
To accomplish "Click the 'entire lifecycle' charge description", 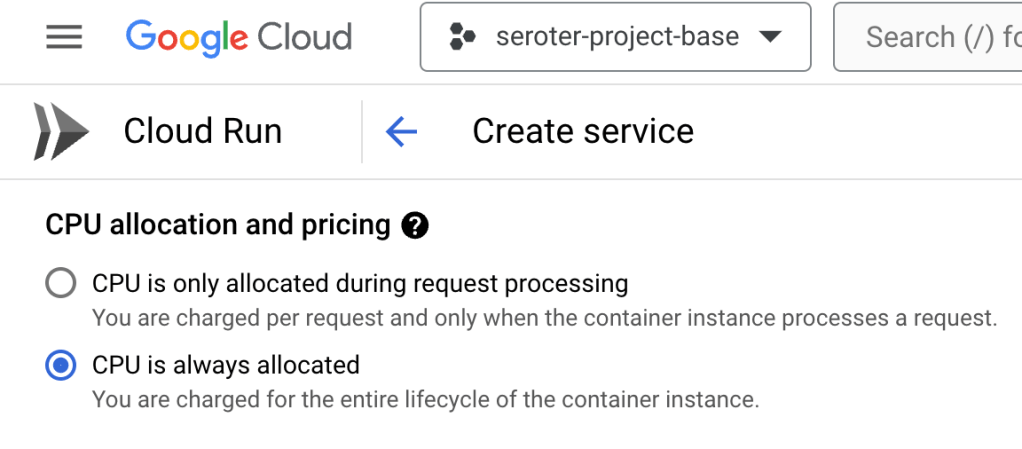I will pos(425,400).
